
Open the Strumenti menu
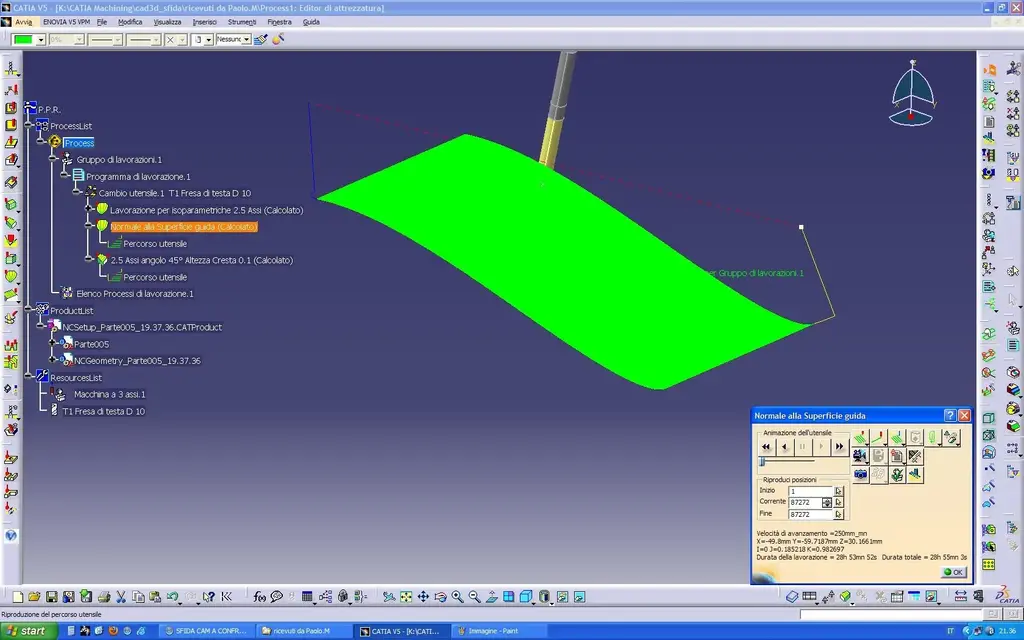pos(241,21)
